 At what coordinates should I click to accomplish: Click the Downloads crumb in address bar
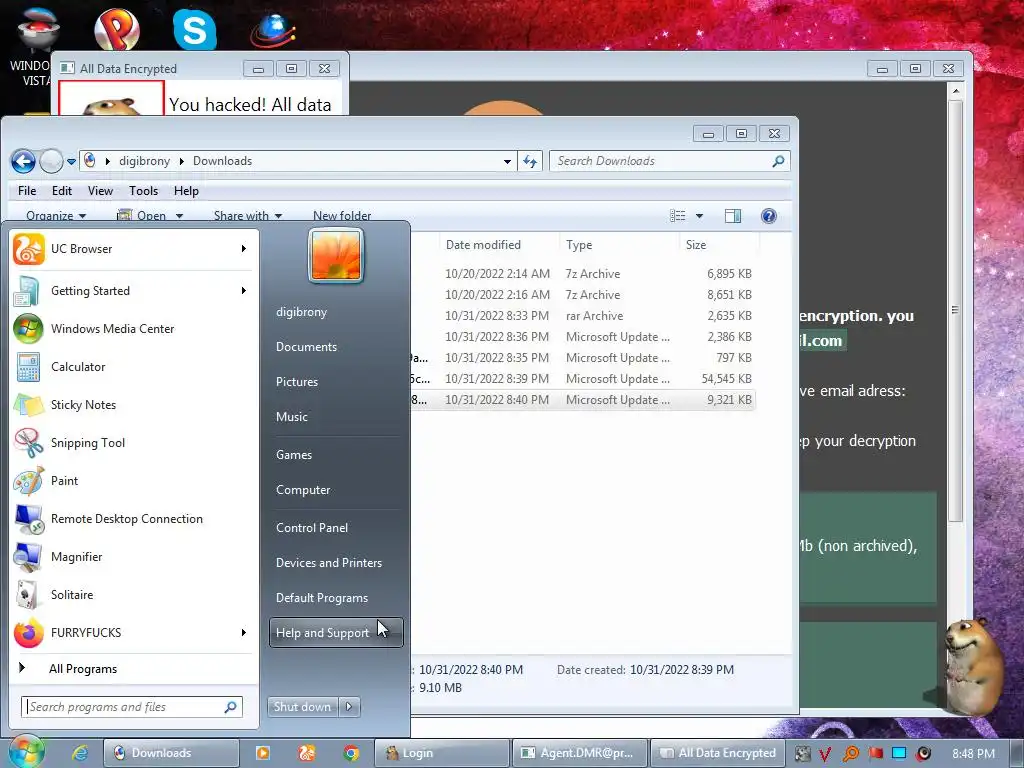tap(222, 161)
